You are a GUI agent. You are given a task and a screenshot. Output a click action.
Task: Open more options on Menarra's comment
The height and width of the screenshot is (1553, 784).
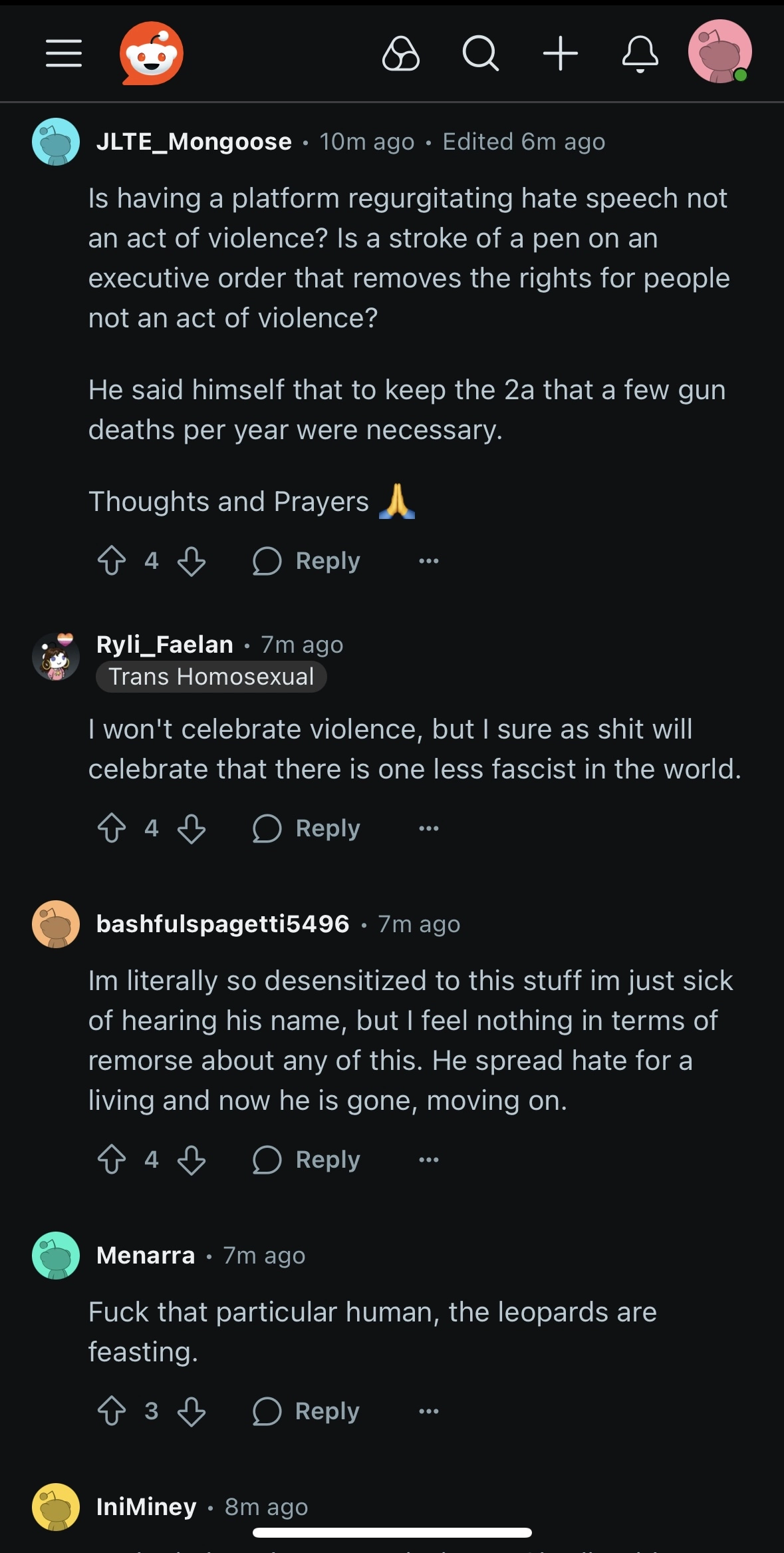pos(429,1411)
